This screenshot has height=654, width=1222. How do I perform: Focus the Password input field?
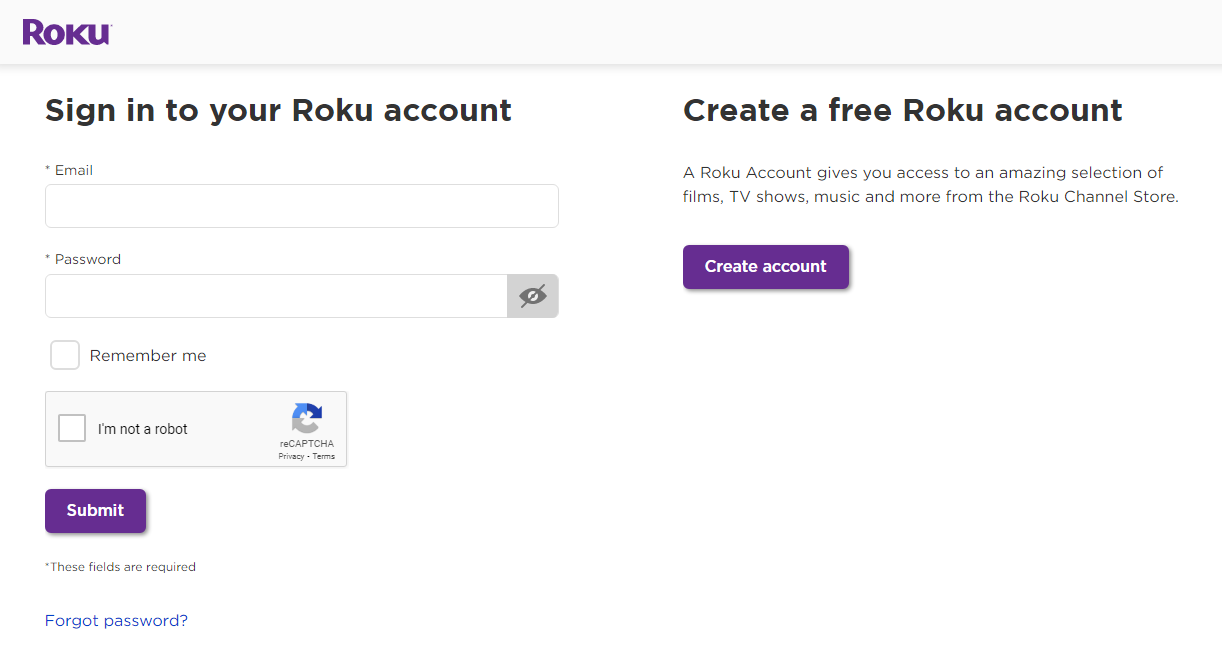coord(276,296)
